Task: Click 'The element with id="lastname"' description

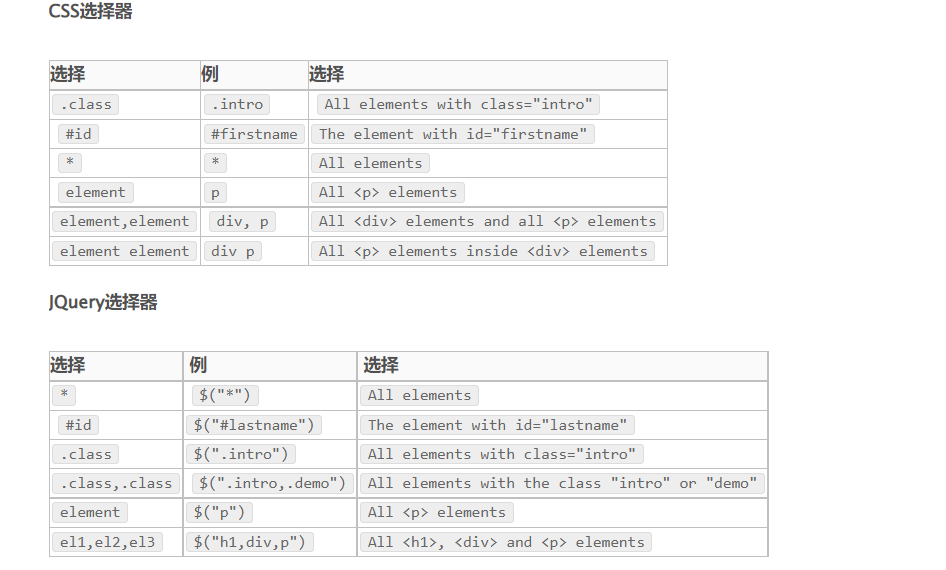Action: pyautogui.click(x=497, y=425)
